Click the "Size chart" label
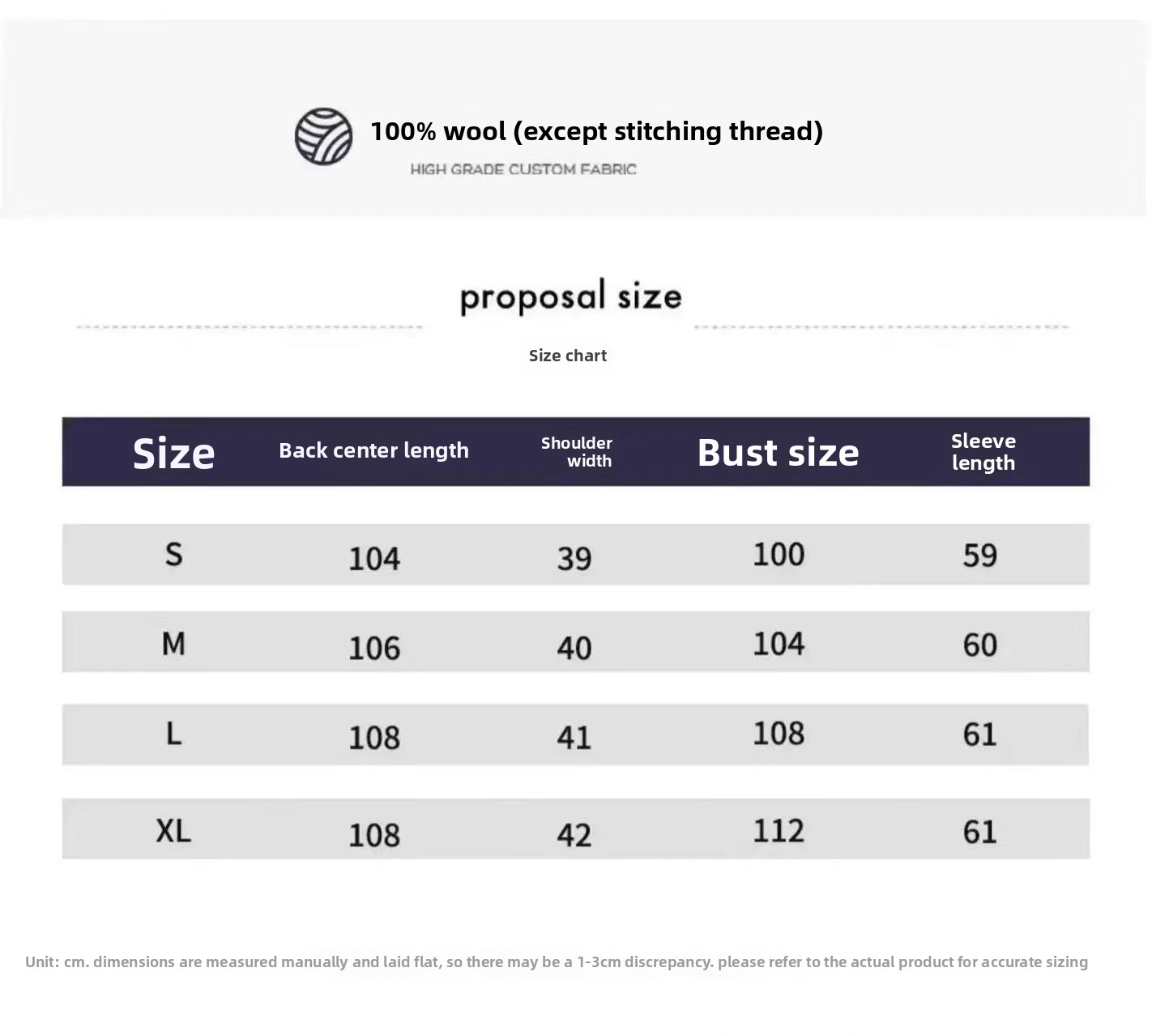Screen dimensions: 1152x1036 point(567,356)
